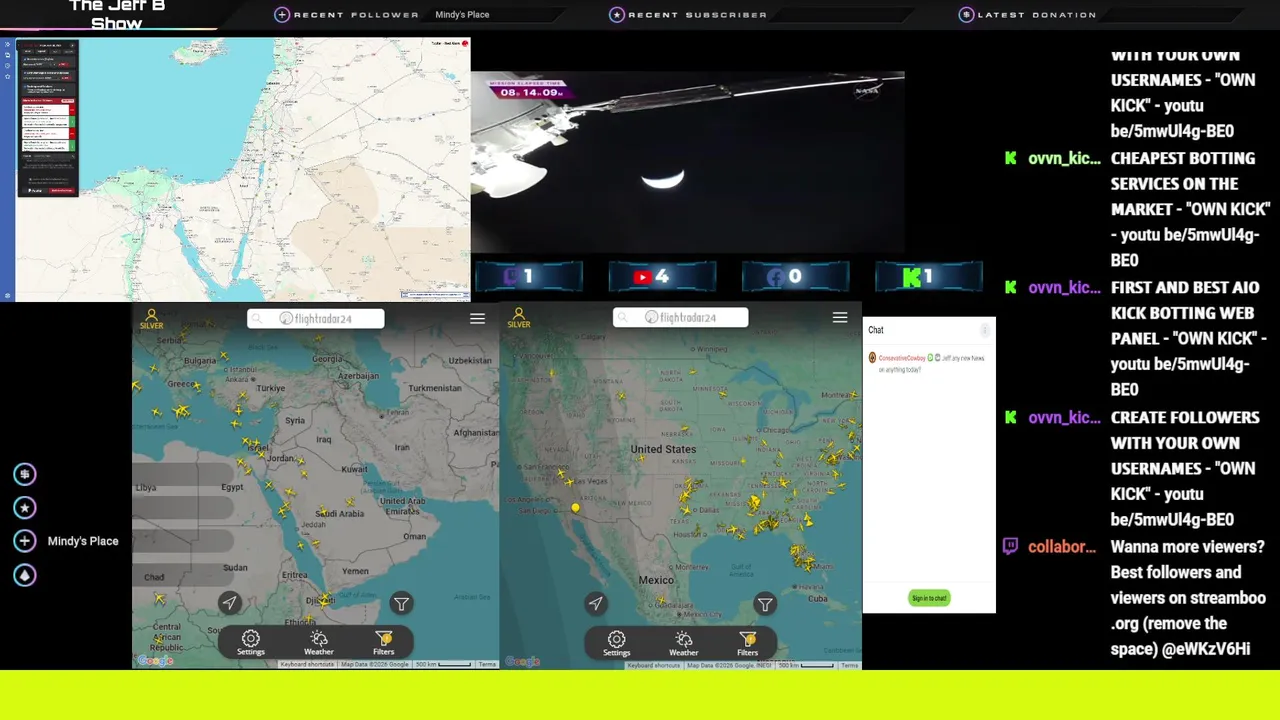Click Kick icon beside CHEAPEST BOTTING SERVICES message
Screen dimensions: 1280x720
pos(1010,158)
